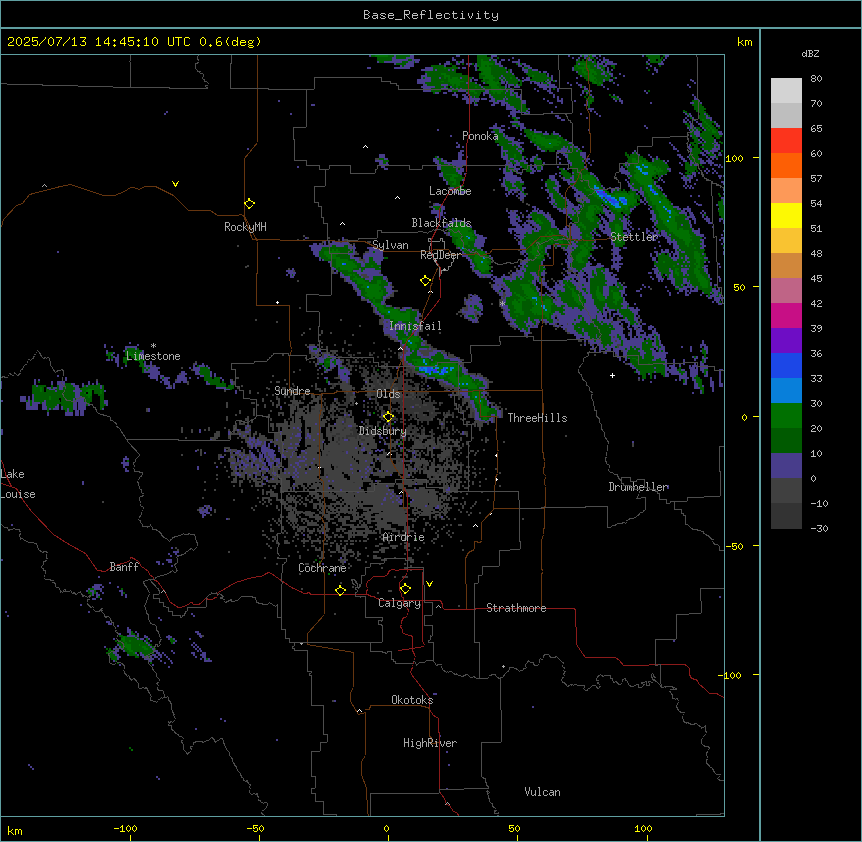
Task: Click the 57 label in dBZ legend
Action: click(x=816, y=179)
